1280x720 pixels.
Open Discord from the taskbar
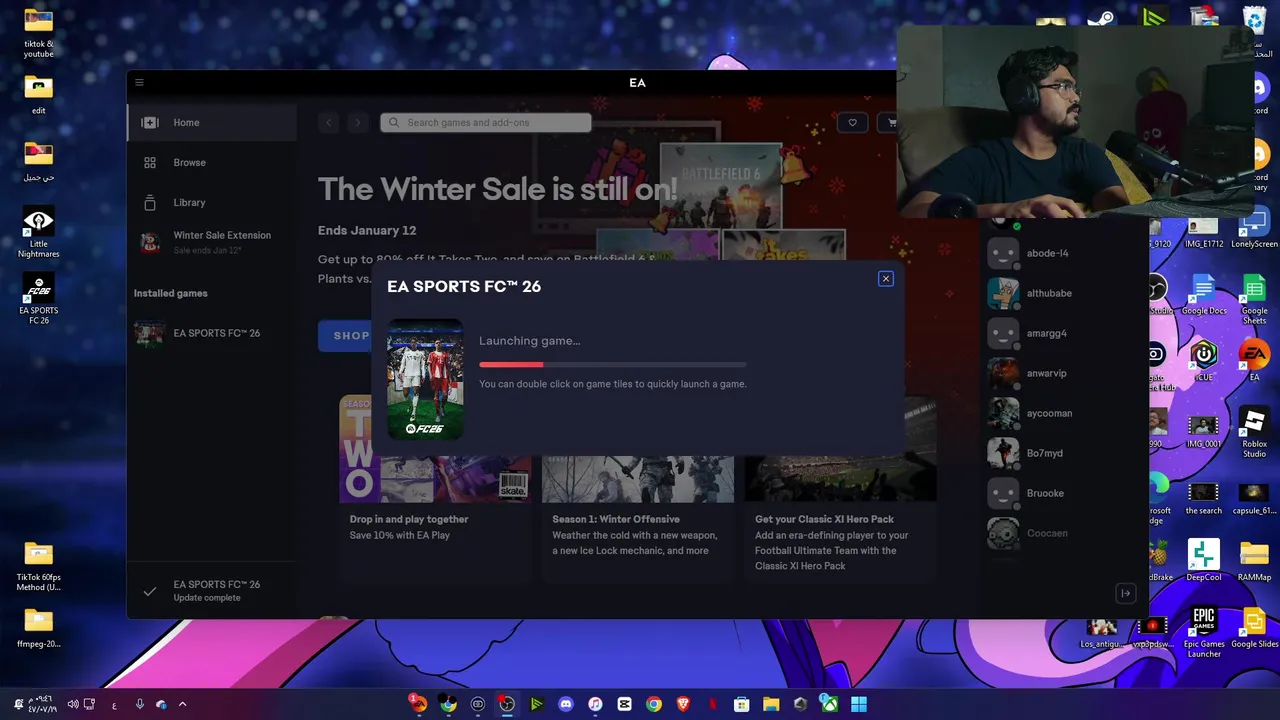click(x=566, y=704)
